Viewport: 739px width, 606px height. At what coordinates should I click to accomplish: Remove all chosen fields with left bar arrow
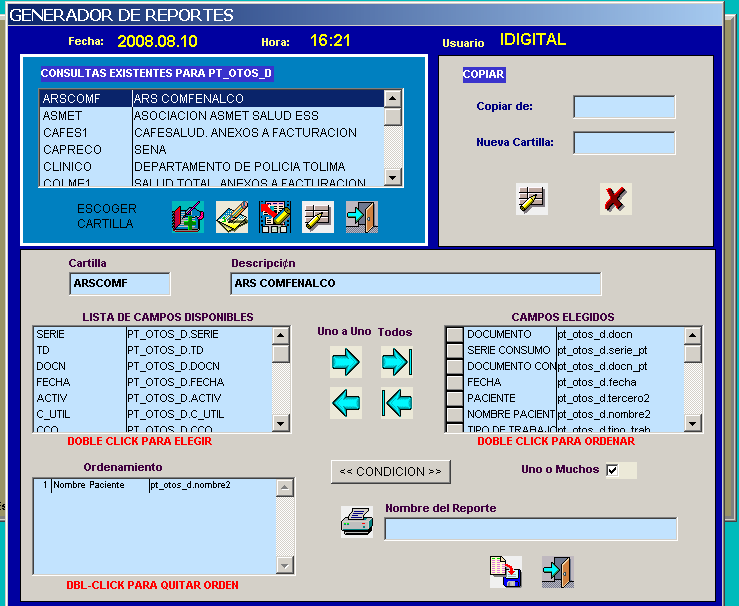click(x=397, y=402)
